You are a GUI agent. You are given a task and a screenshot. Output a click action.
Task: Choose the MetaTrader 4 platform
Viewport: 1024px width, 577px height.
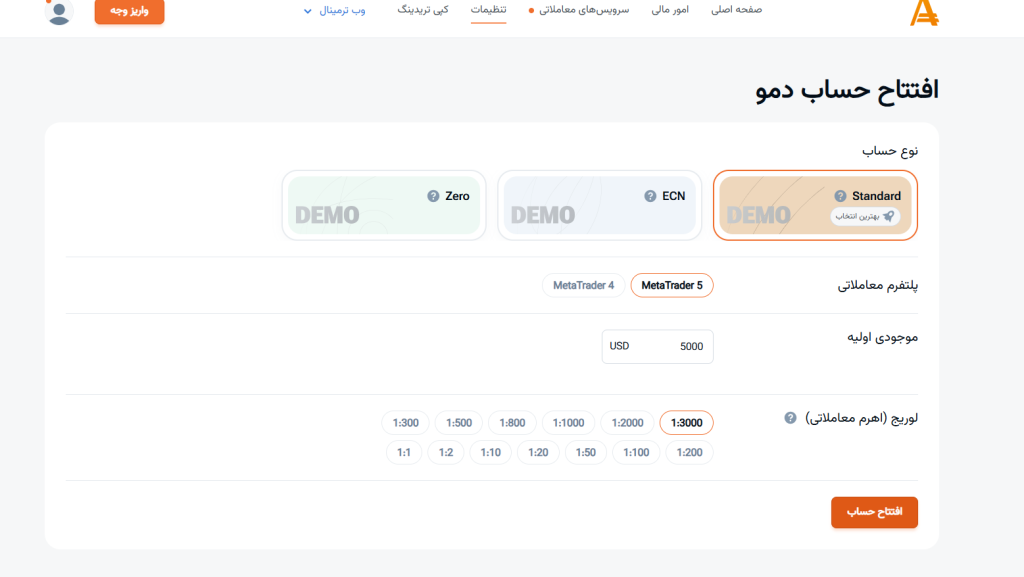[583, 285]
